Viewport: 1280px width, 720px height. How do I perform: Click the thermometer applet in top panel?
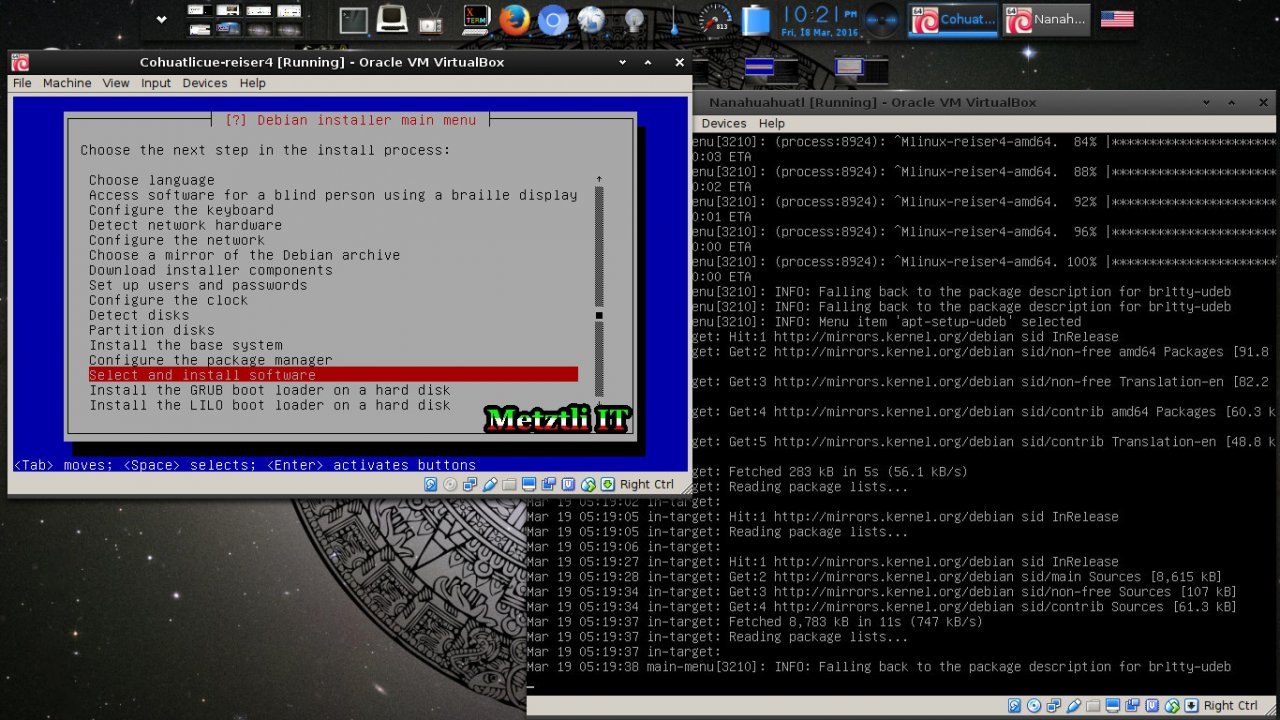pyautogui.click(x=675, y=20)
